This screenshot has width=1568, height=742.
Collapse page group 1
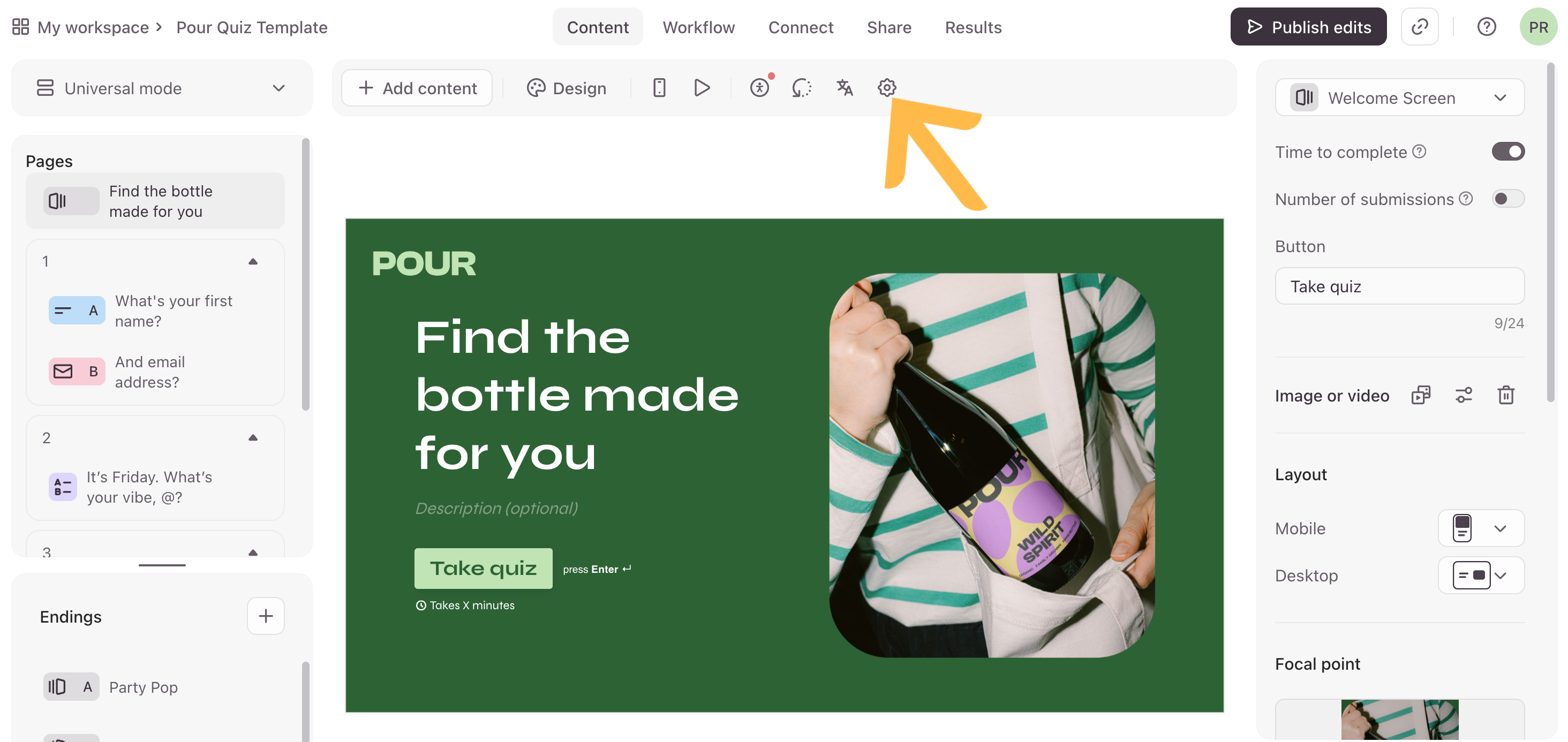(x=253, y=262)
